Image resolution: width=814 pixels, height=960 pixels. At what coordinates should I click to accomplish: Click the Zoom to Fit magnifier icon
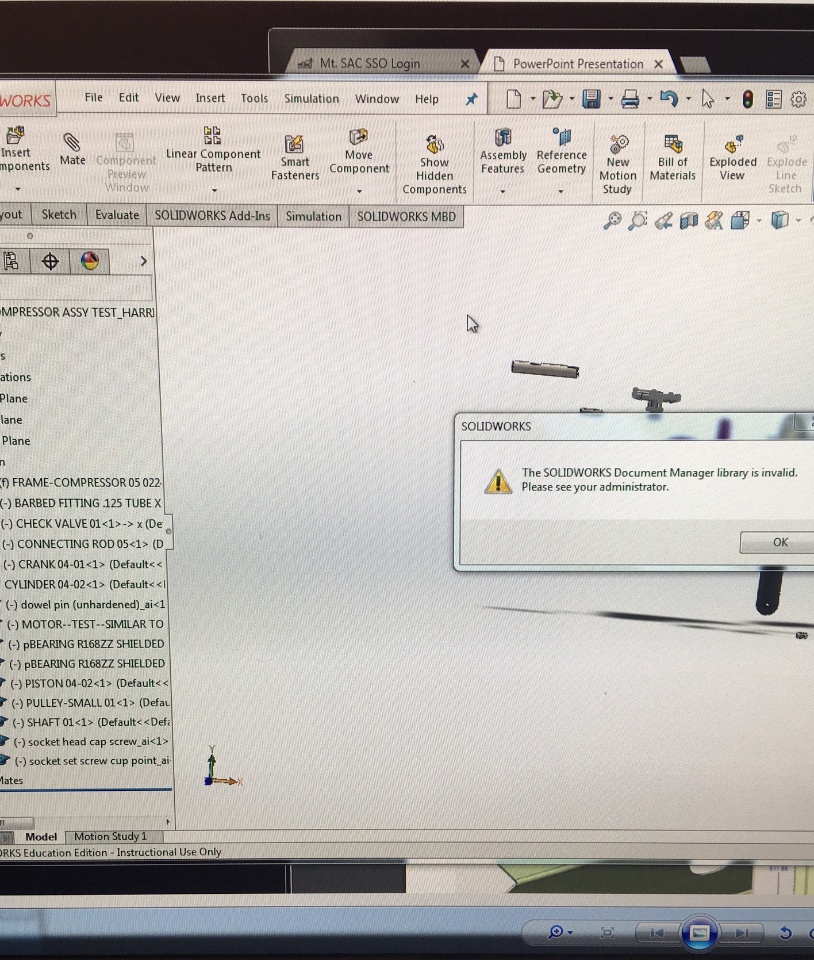pos(612,220)
